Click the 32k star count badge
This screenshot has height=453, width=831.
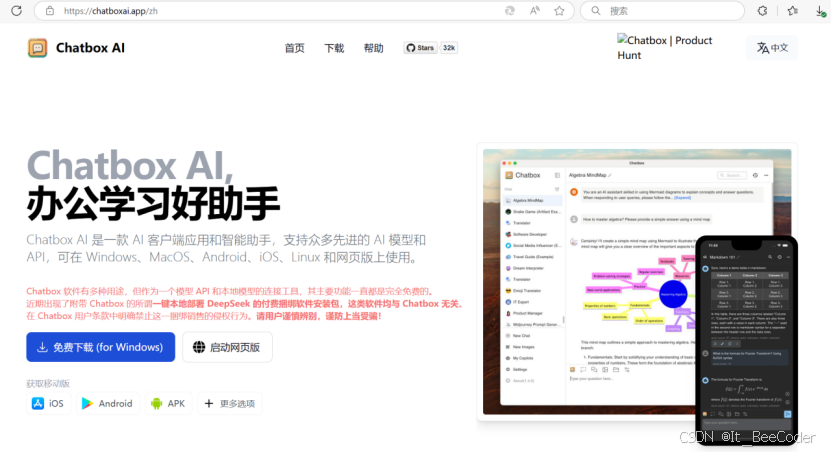[449, 48]
